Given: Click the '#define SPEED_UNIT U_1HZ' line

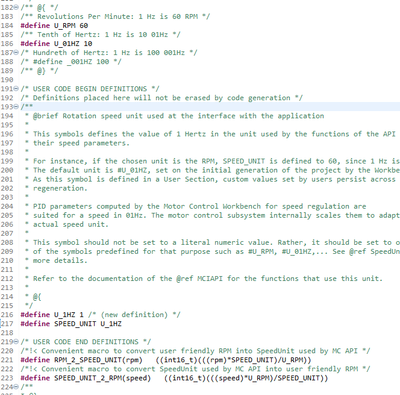Looking at the screenshot, I should tap(71, 324).
